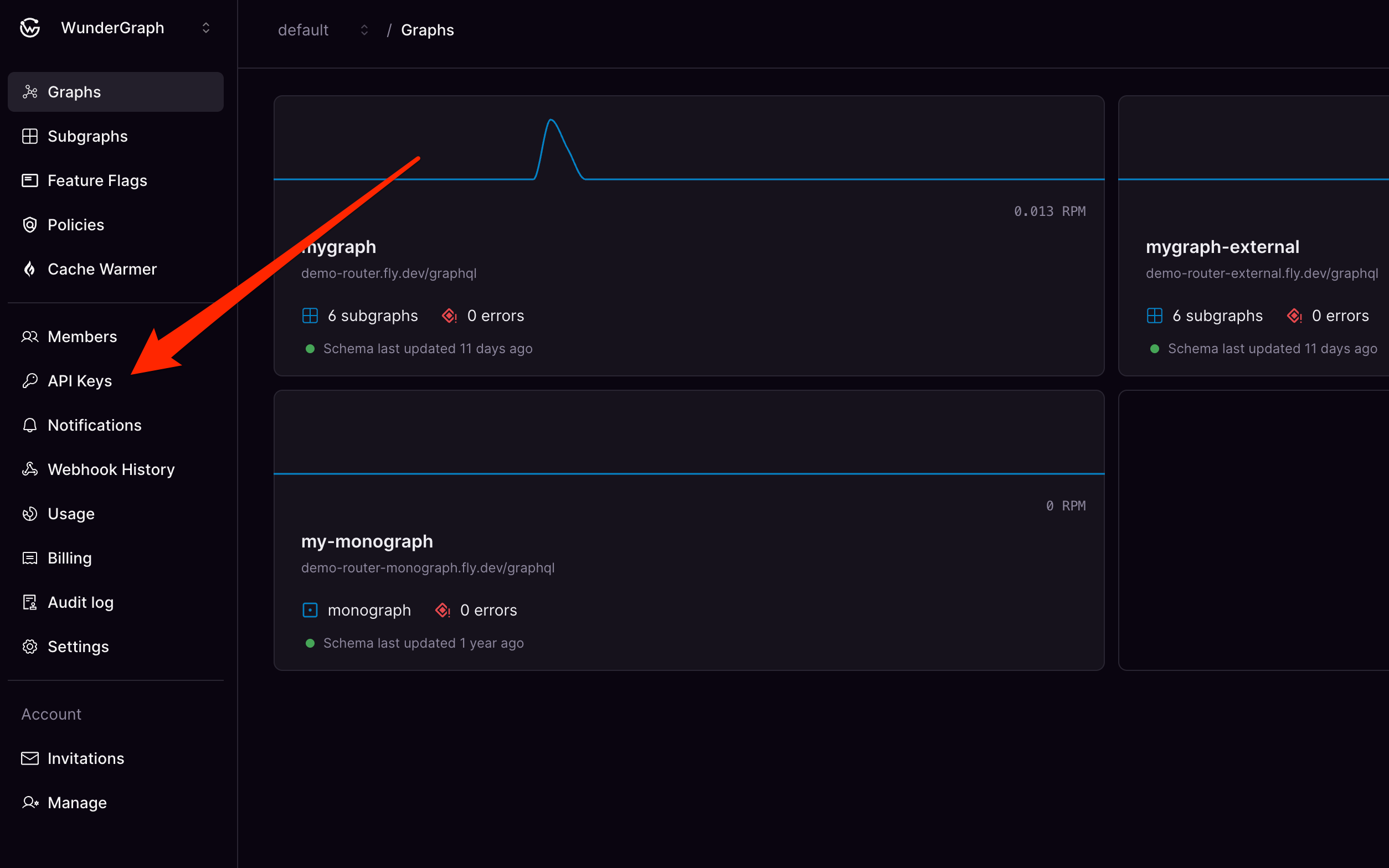Screen dimensions: 1389x868
Task: Select the Graphs sidebar icon
Action: [30, 92]
